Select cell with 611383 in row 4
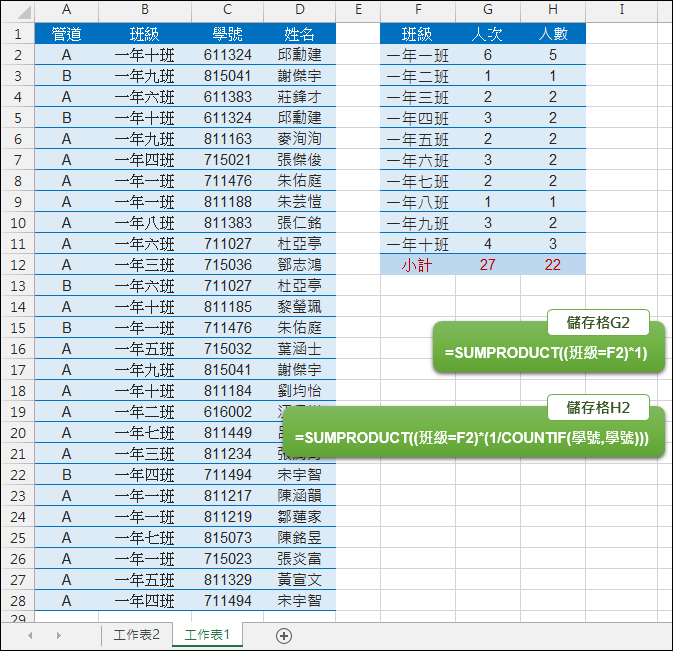This screenshot has width=673, height=651. click(x=227, y=97)
